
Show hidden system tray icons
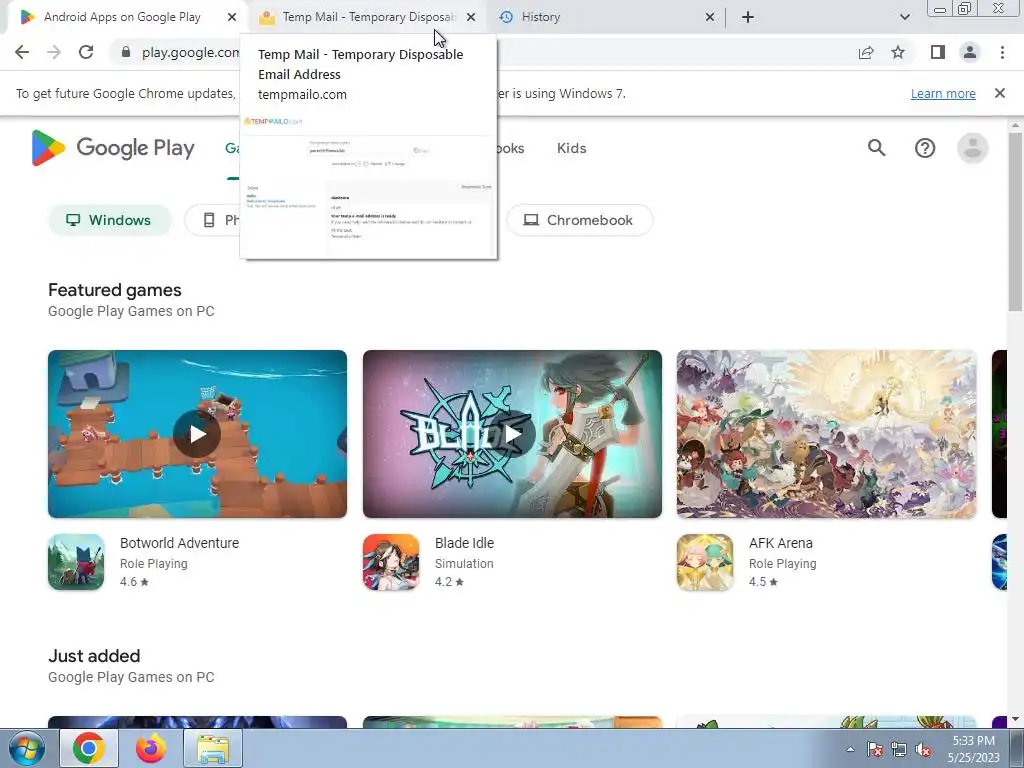[850, 749]
